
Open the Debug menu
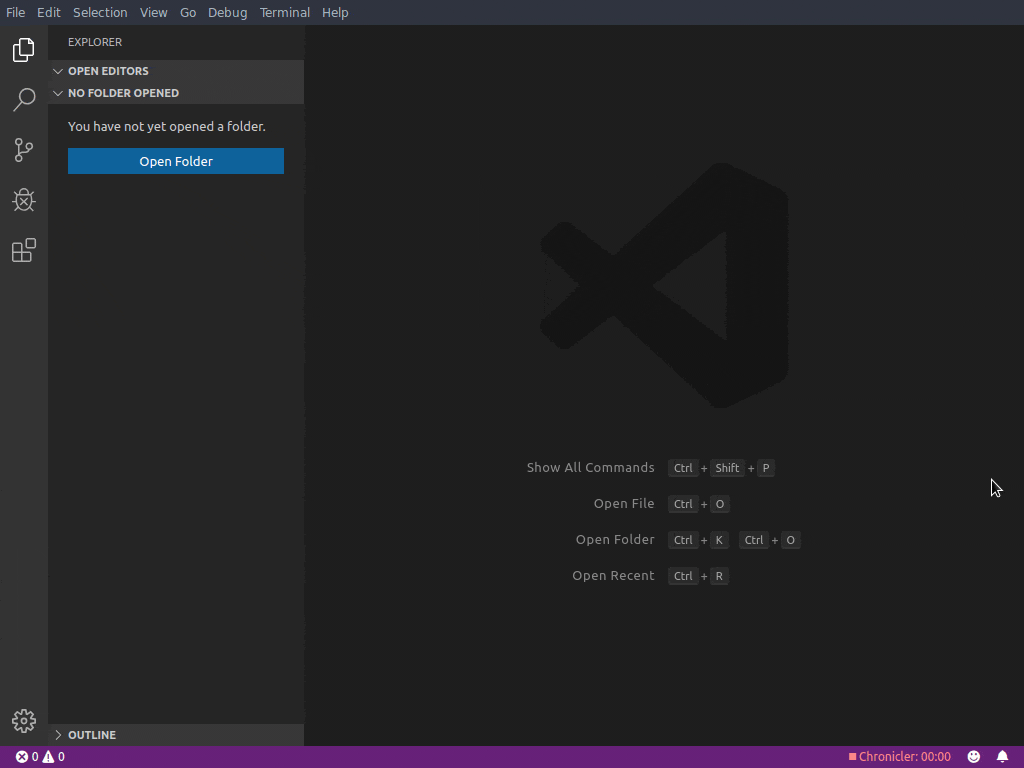(227, 12)
